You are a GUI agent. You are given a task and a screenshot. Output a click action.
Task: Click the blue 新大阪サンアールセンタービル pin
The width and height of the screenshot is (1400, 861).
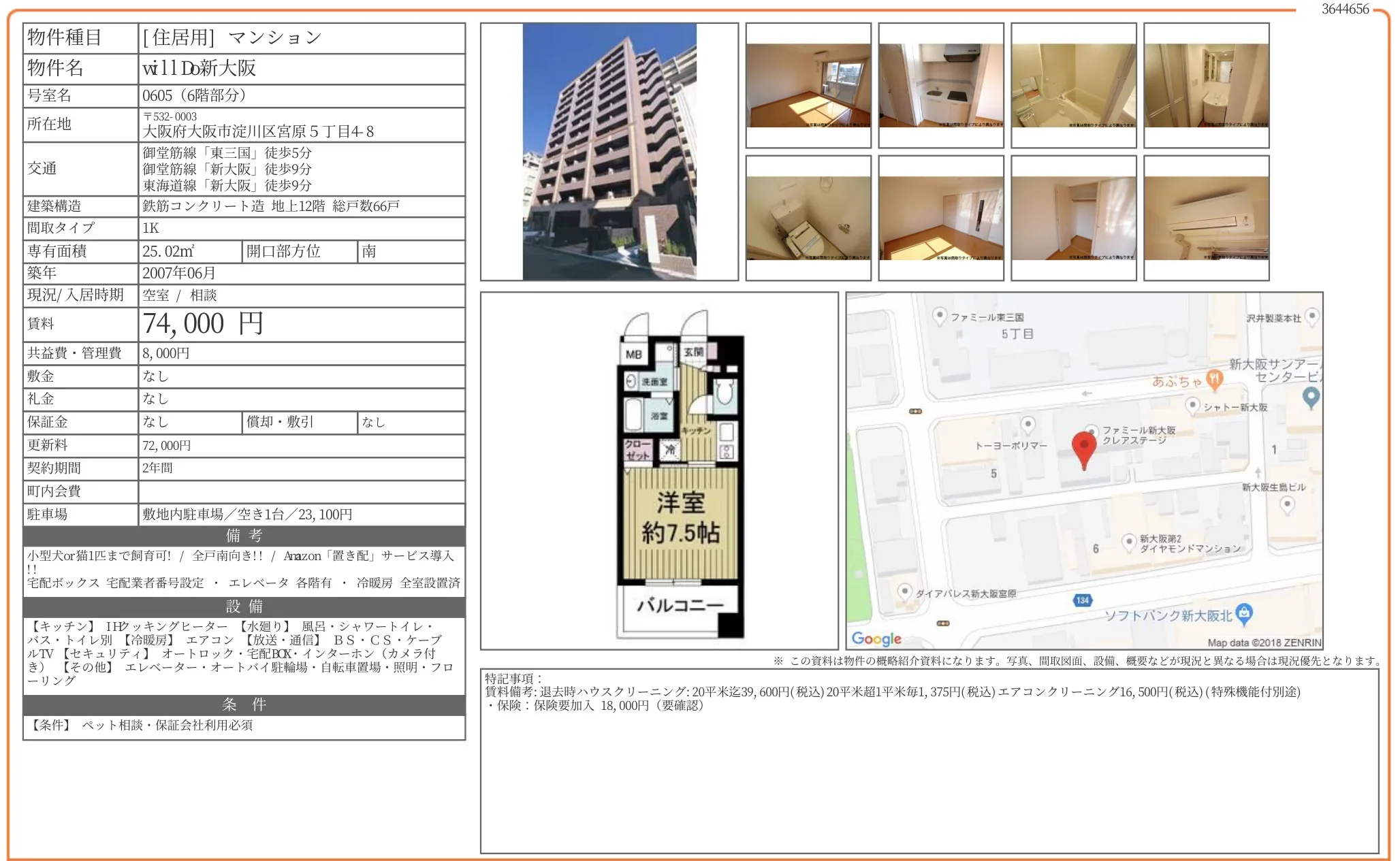coord(1310,395)
